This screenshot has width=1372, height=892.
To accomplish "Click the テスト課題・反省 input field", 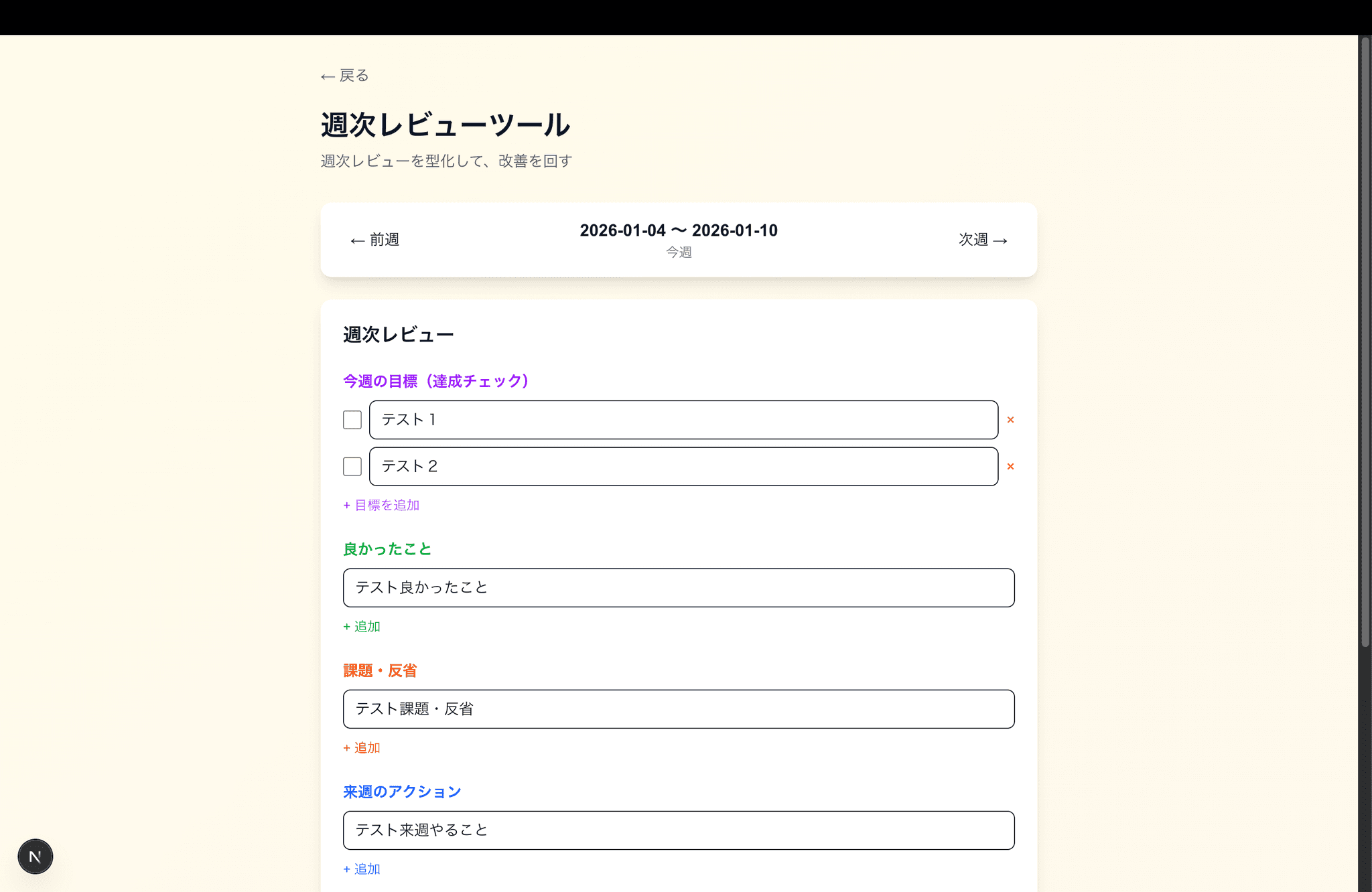I will (x=679, y=709).
